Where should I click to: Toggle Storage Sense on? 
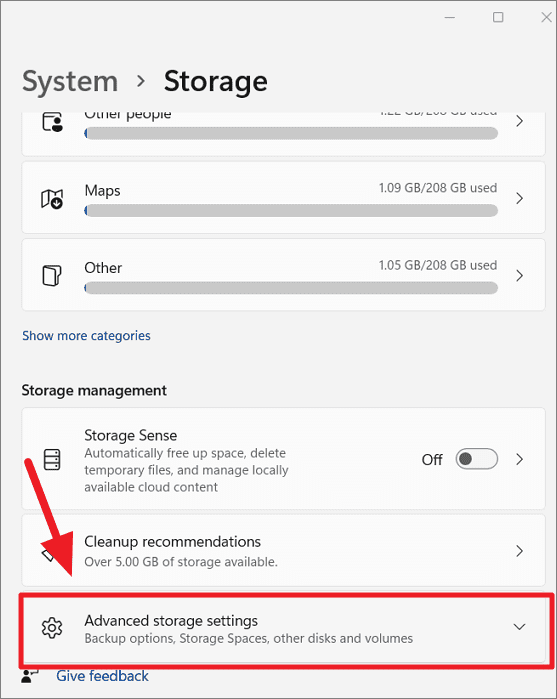476,459
